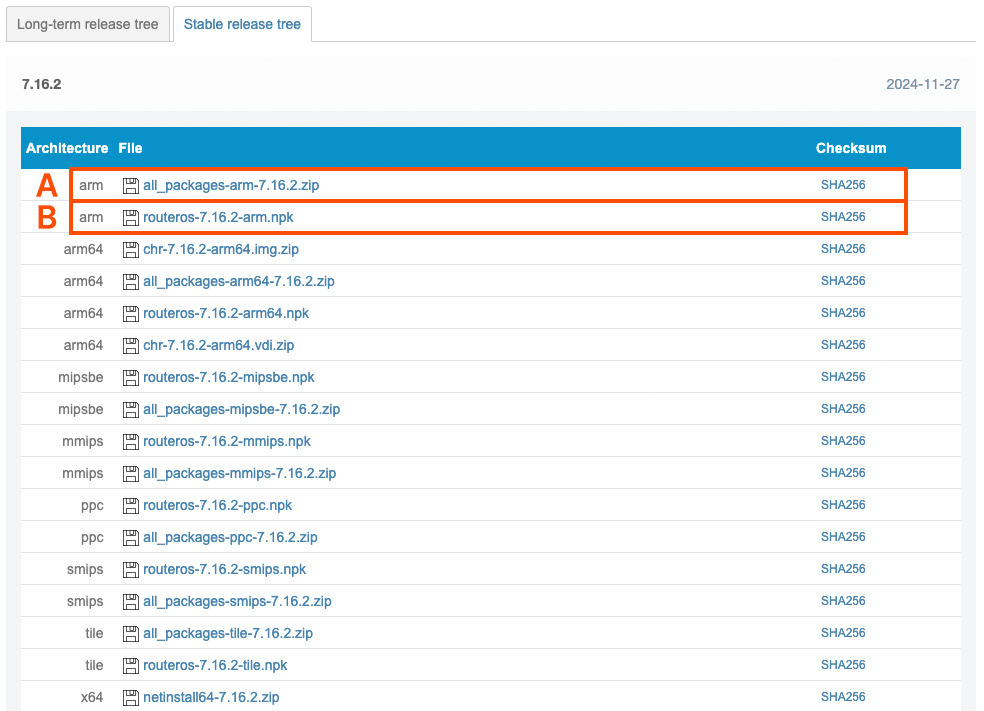Open SHA256 checksum for routeros-7.16.2-smips.npk

843,569
